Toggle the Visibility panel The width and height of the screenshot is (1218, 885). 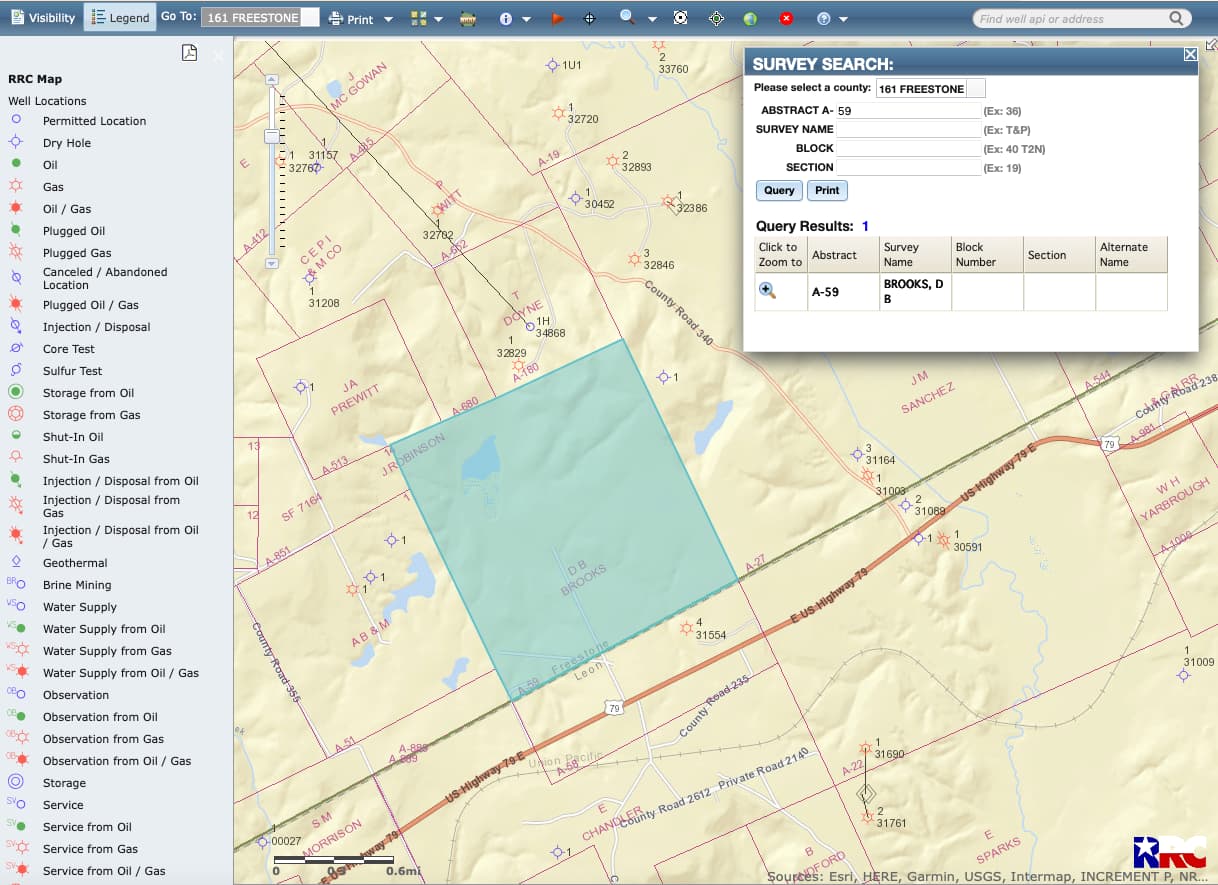pos(42,18)
